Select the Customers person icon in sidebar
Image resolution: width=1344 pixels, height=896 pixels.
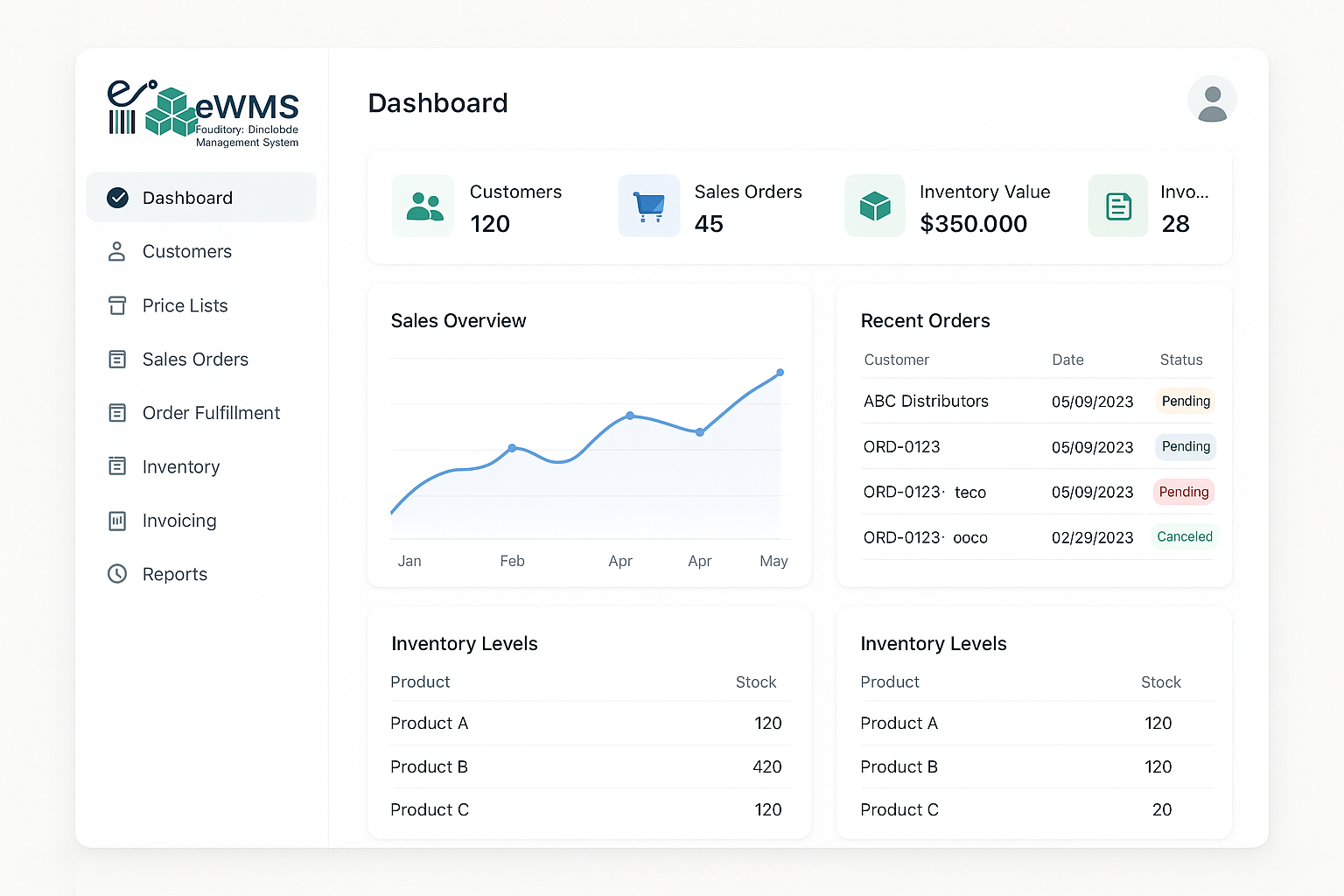click(117, 251)
